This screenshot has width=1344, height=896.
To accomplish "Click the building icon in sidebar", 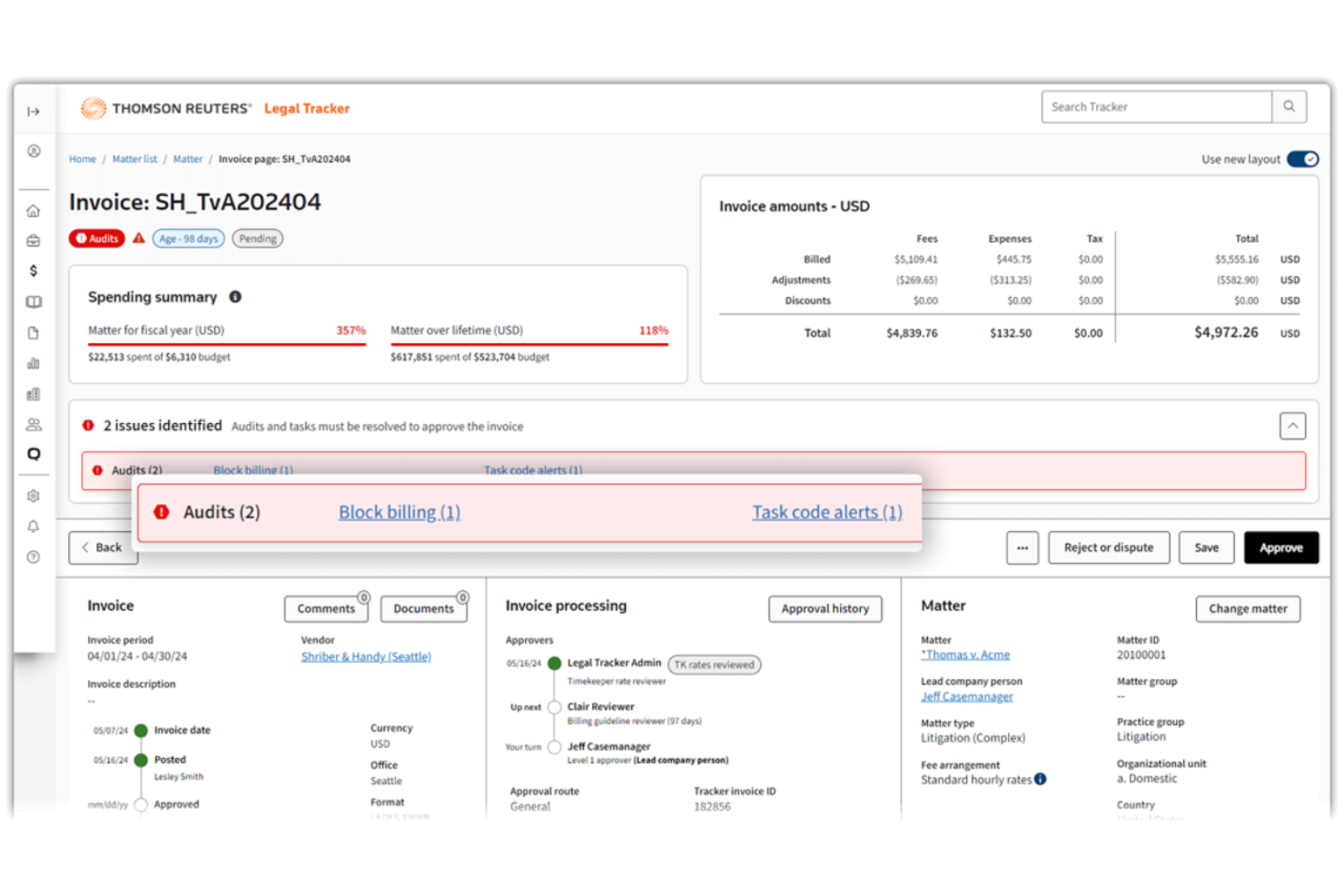I will pyautogui.click(x=34, y=394).
